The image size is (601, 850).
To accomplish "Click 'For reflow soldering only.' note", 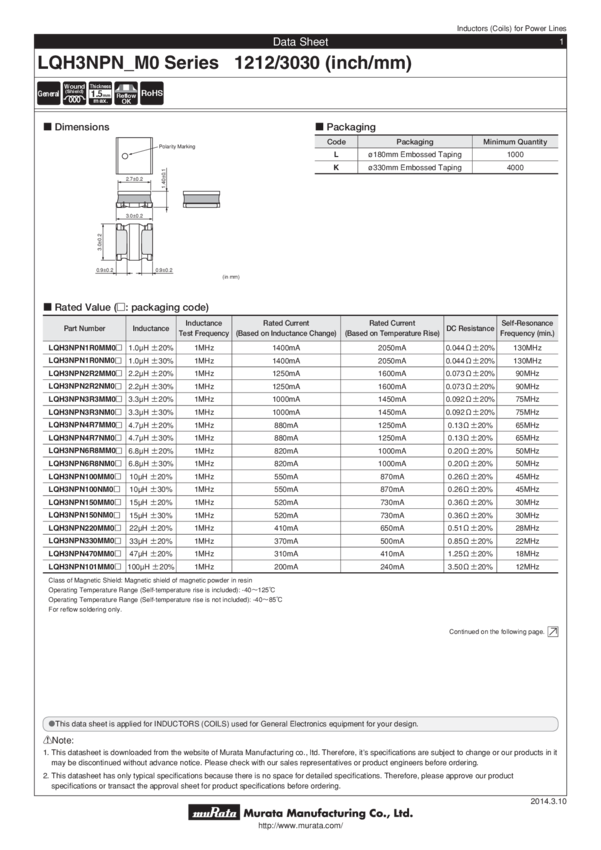I will (85, 609).
